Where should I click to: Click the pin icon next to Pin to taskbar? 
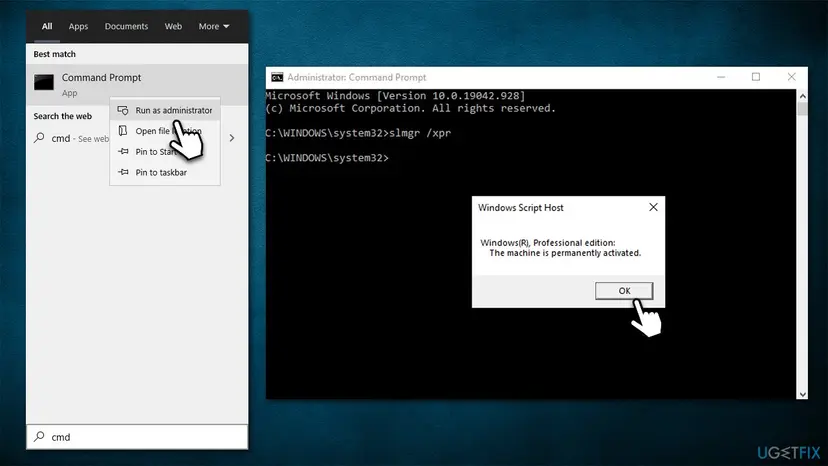(x=123, y=172)
